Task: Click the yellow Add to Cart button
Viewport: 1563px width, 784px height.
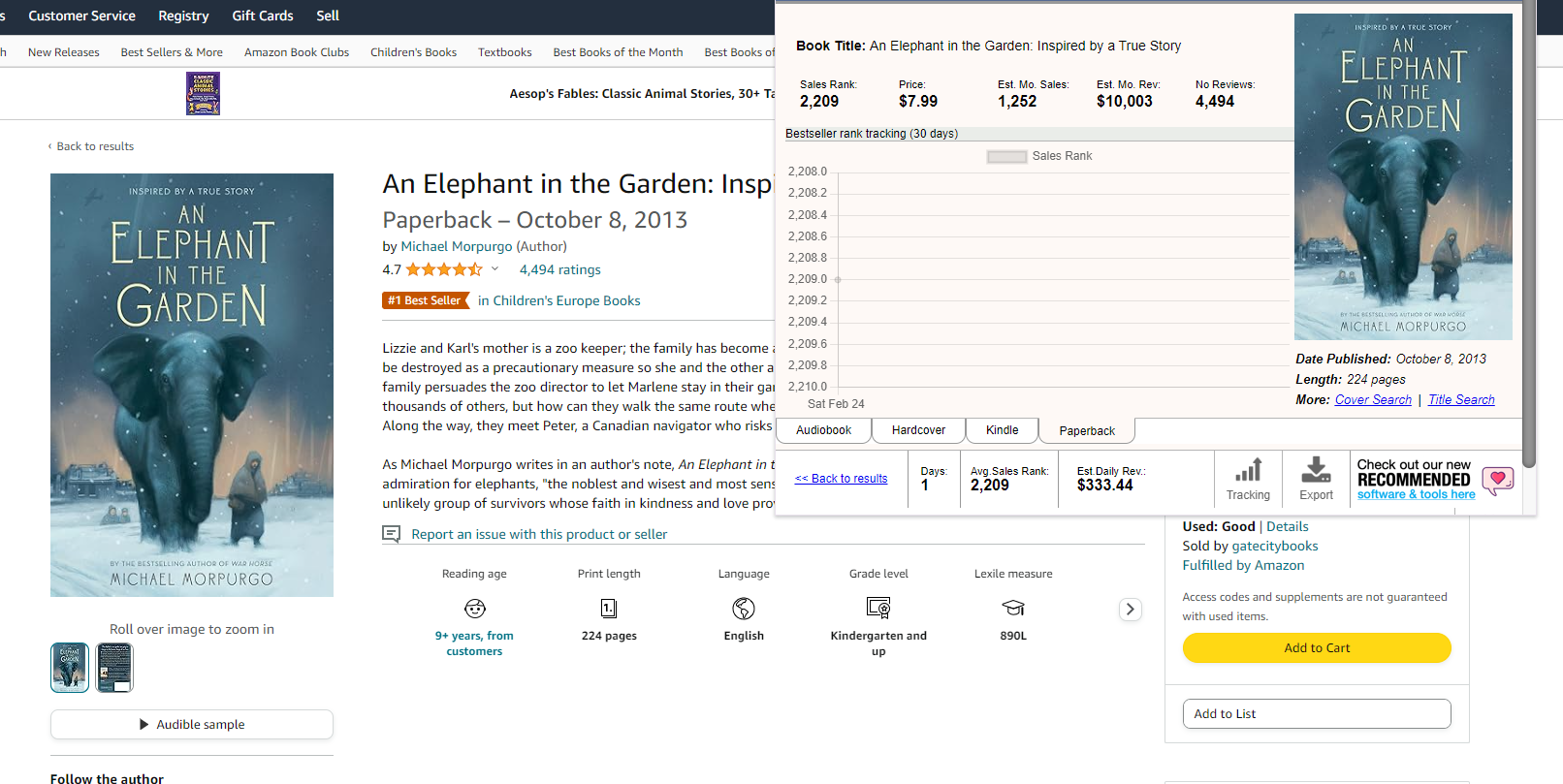Action: 1317,647
